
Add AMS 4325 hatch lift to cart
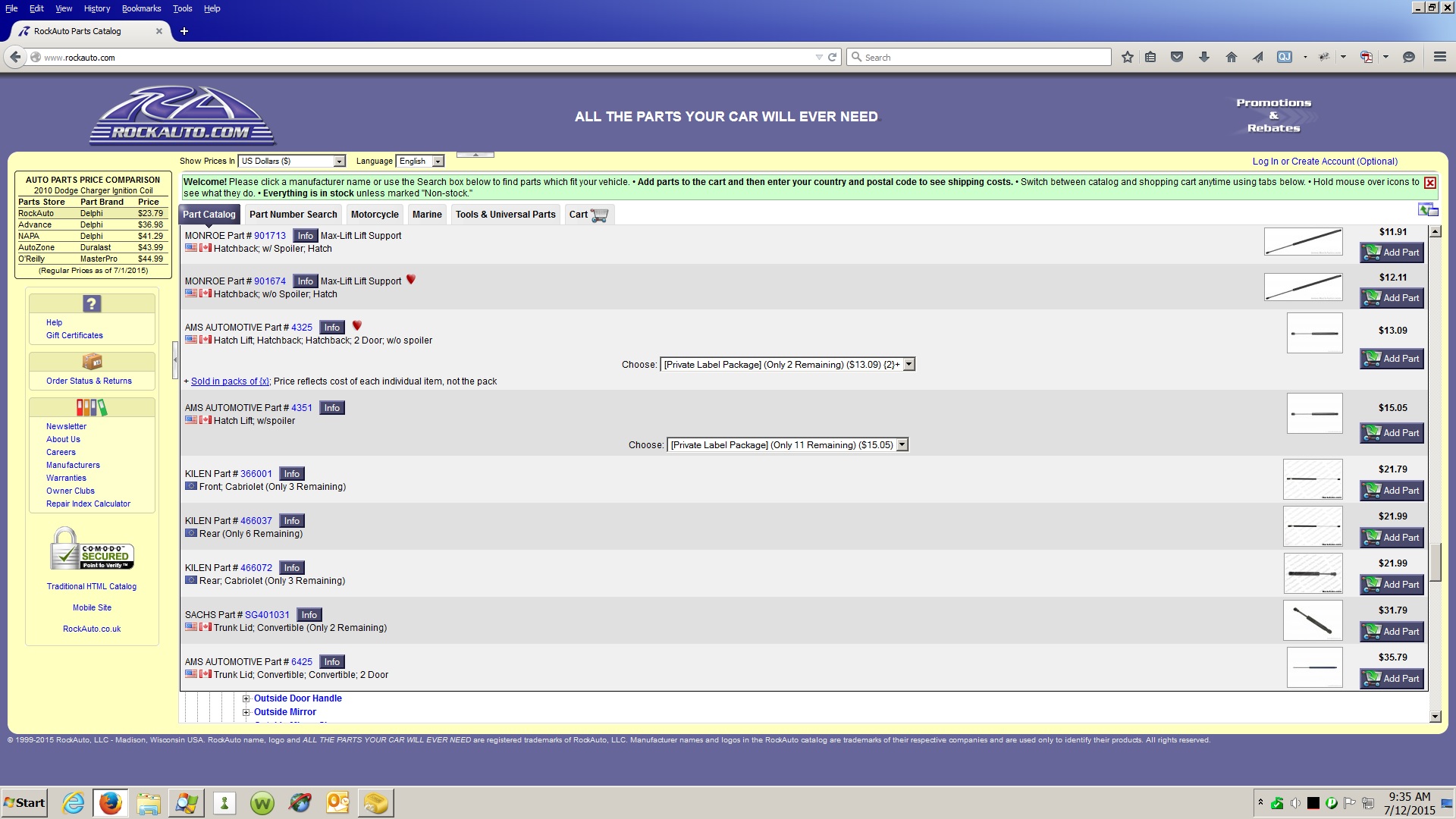[x=1392, y=359]
